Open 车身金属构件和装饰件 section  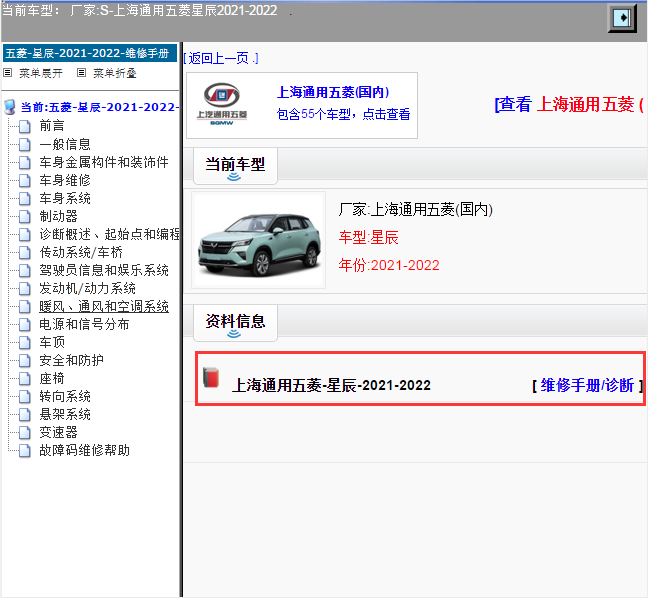pos(104,162)
